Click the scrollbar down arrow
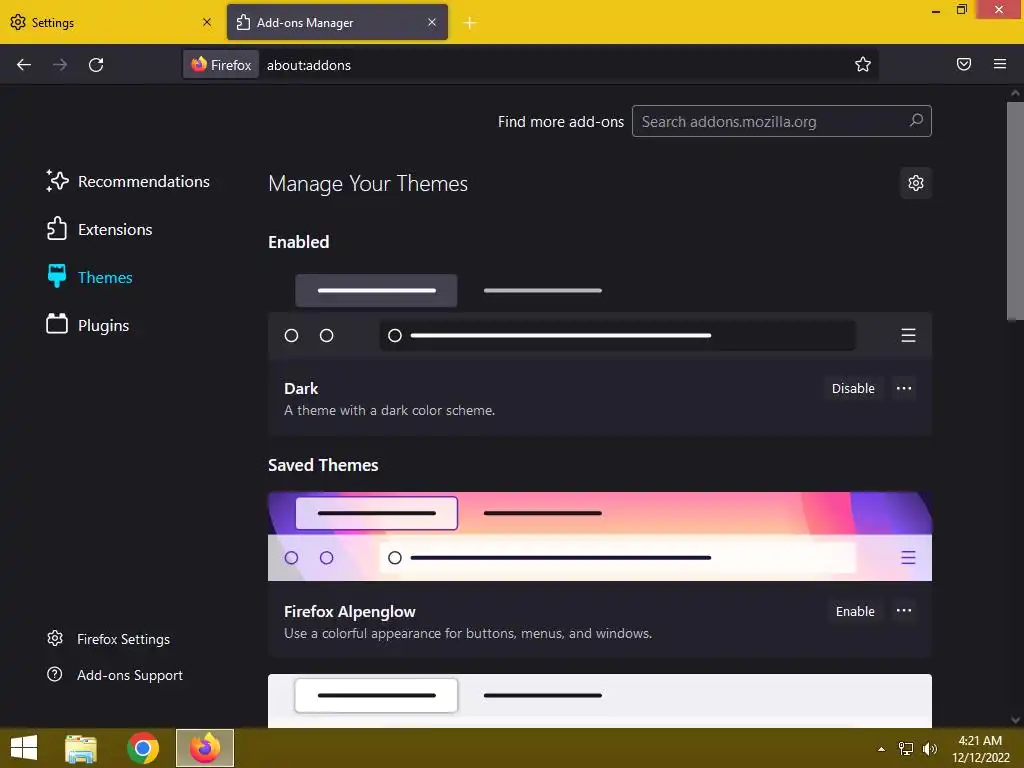Image resolution: width=1024 pixels, height=768 pixels. coord(1015,720)
